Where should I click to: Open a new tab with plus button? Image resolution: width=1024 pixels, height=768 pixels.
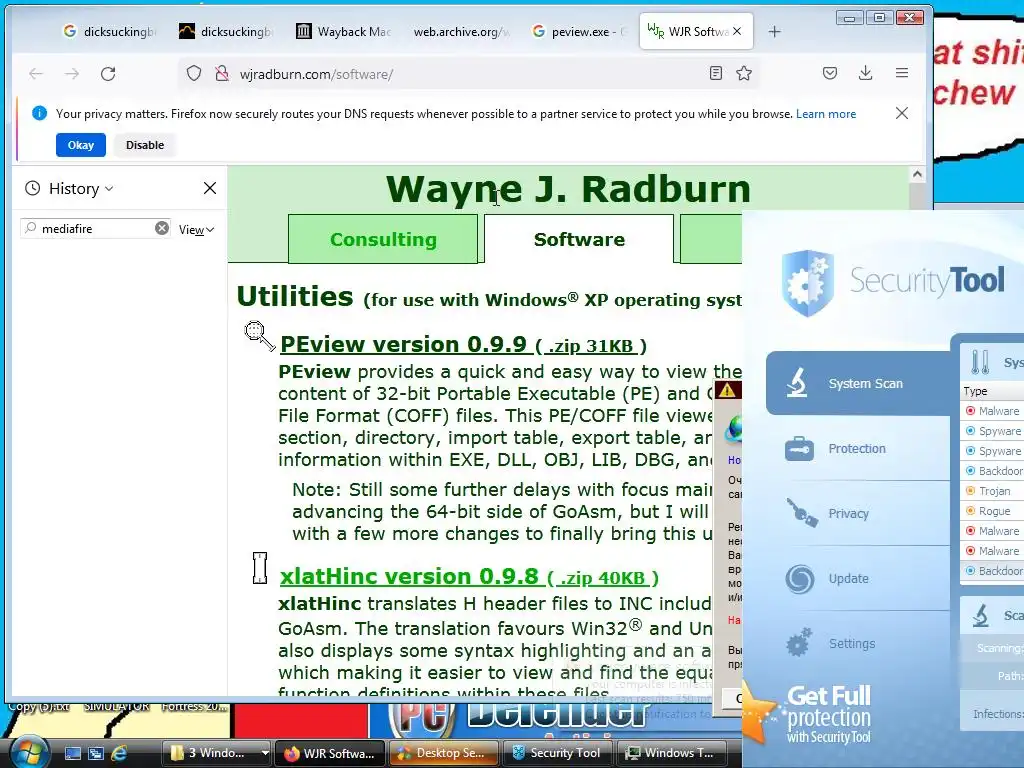(x=775, y=31)
